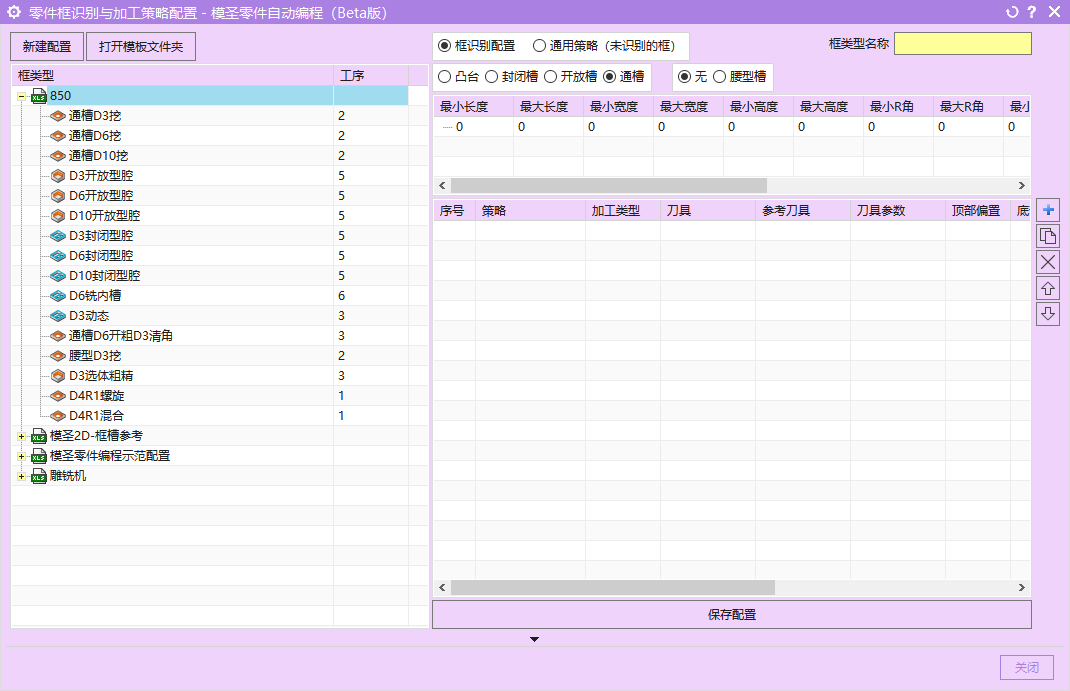1070x691 pixels.
Task: Expand the 模圣零件编程示范配置 node
Action: 21,456
